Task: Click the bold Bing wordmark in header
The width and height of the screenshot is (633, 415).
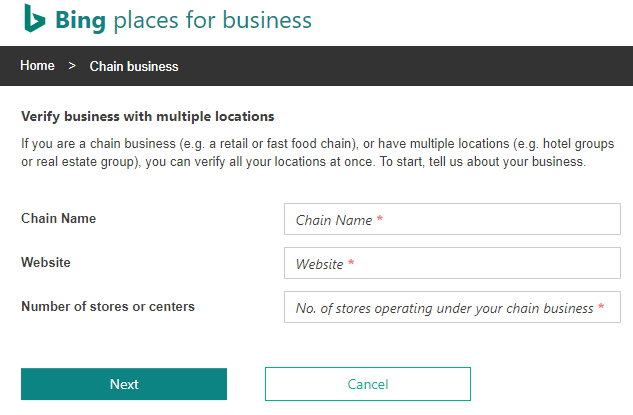Action: [82, 20]
